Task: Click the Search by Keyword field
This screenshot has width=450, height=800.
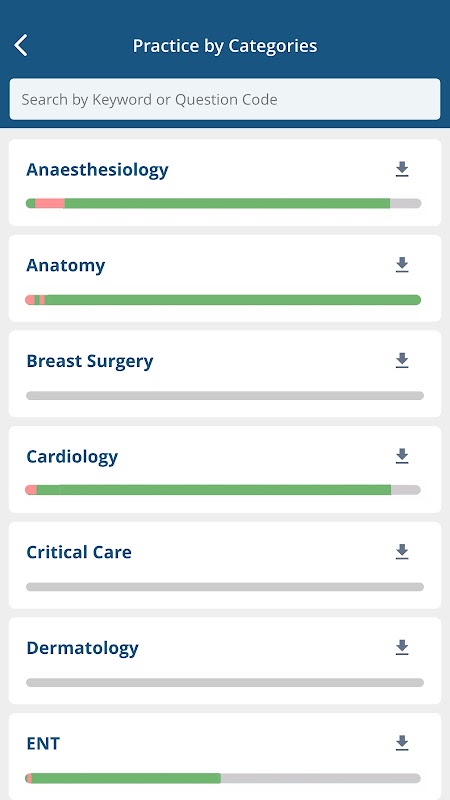Action: pyautogui.click(x=225, y=99)
